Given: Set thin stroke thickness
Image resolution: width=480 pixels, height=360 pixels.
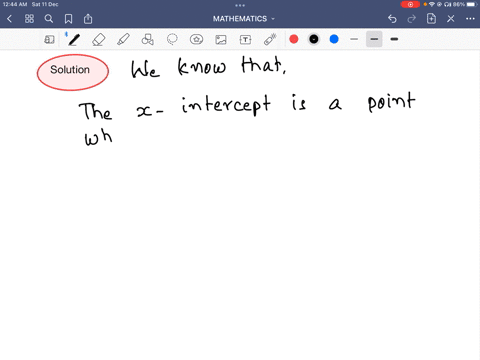Looking at the screenshot, I should [354, 39].
